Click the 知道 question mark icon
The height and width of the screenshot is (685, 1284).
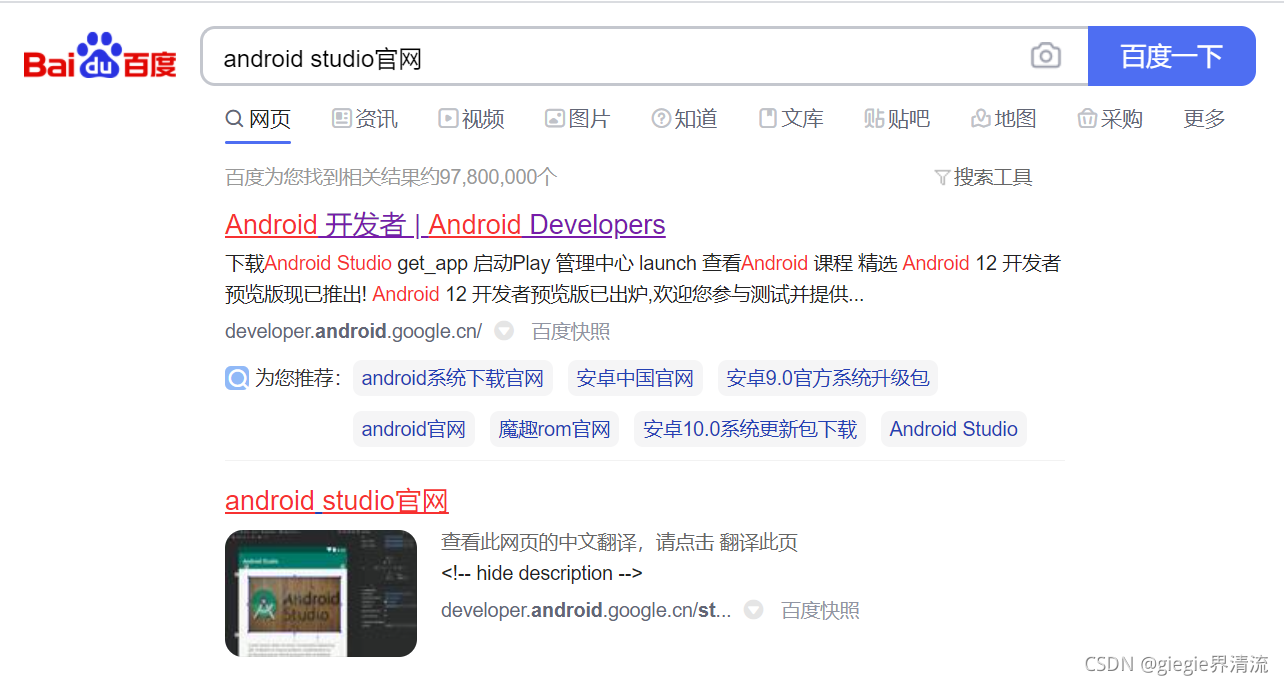coord(661,119)
